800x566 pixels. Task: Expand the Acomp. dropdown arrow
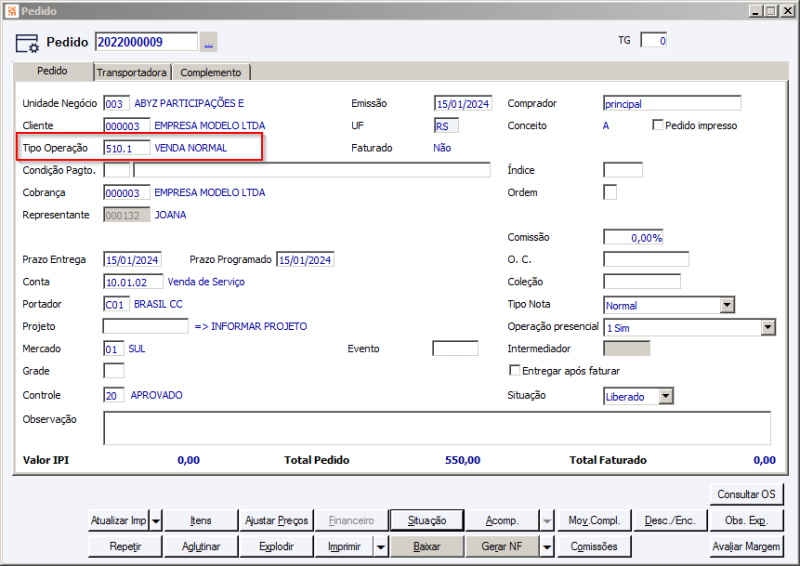pos(546,521)
